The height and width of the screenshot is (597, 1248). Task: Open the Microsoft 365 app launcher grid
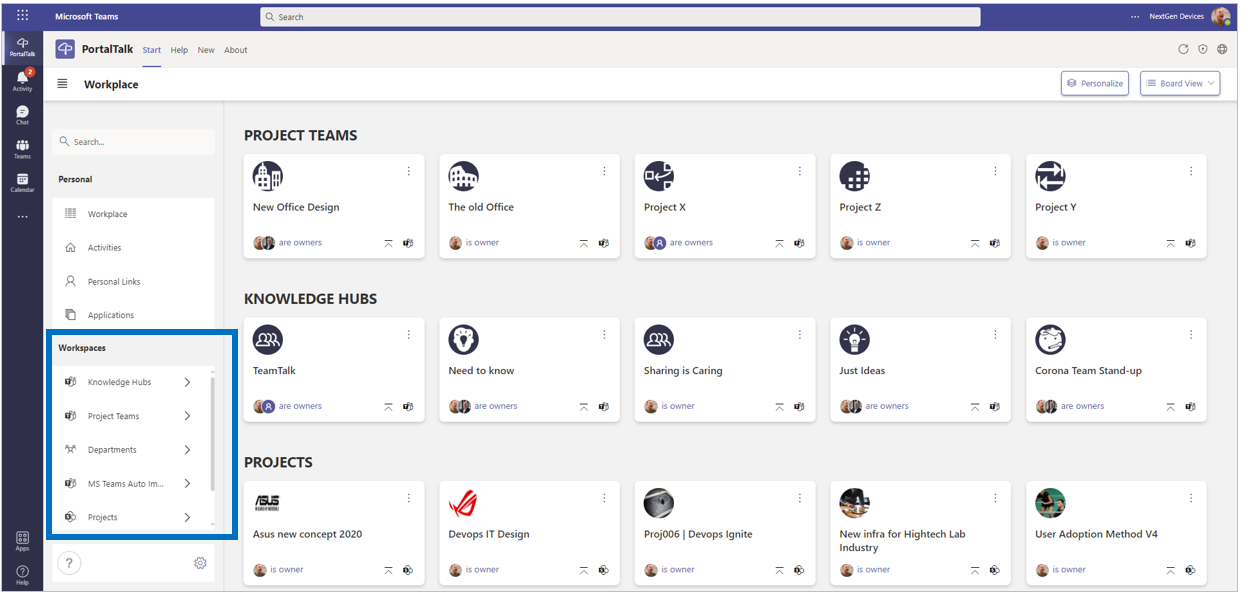(x=22, y=16)
